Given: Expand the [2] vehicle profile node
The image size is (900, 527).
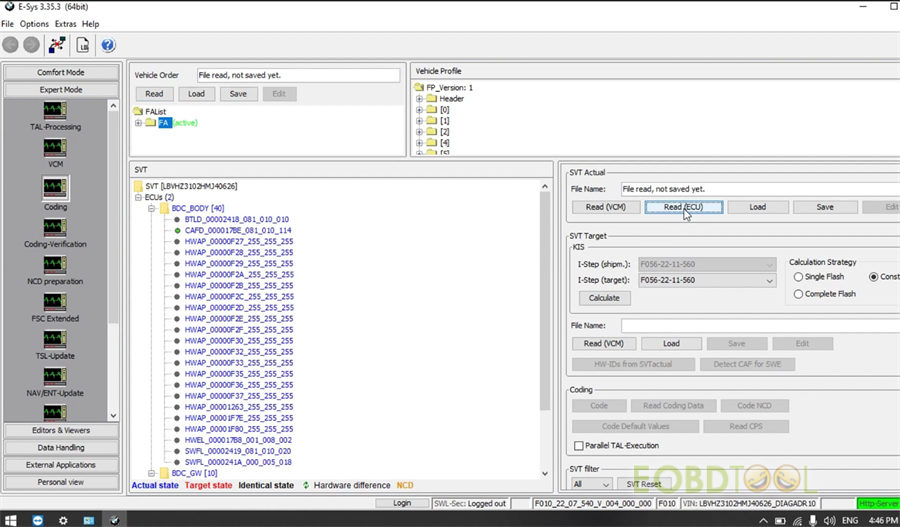Looking at the screenshot, I should point(419,131).
